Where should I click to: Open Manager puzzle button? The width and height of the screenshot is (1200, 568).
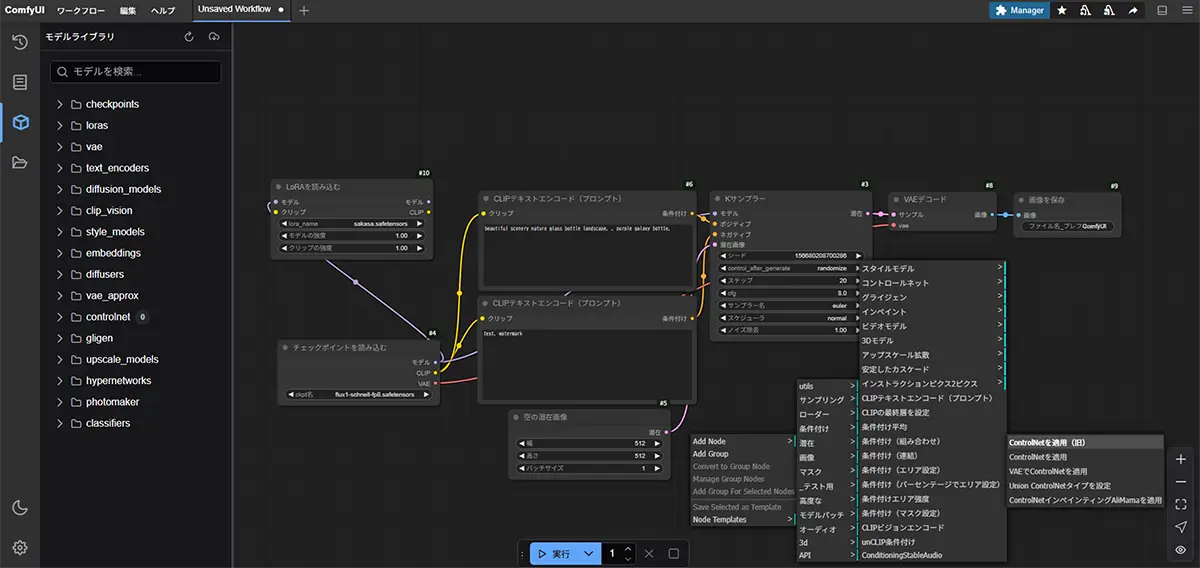pos(1019,10)
